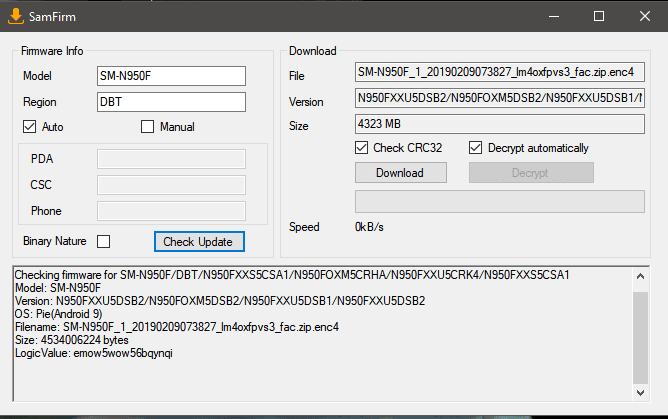Click the Version field in Download
The height and width of the screenshot is (419, 668).
click(x=500, y=98)
